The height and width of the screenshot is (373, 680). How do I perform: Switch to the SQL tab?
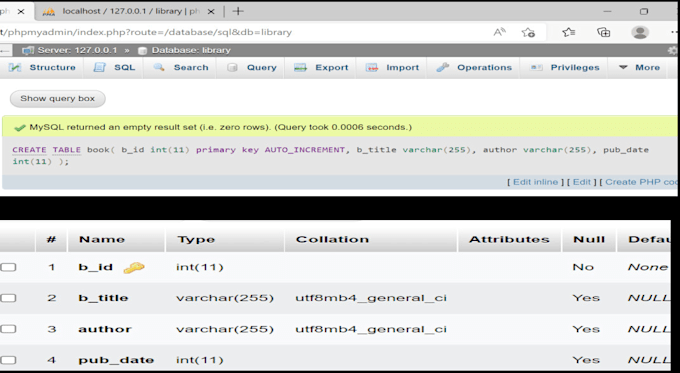pyautogui.click(x=114, y=68)
